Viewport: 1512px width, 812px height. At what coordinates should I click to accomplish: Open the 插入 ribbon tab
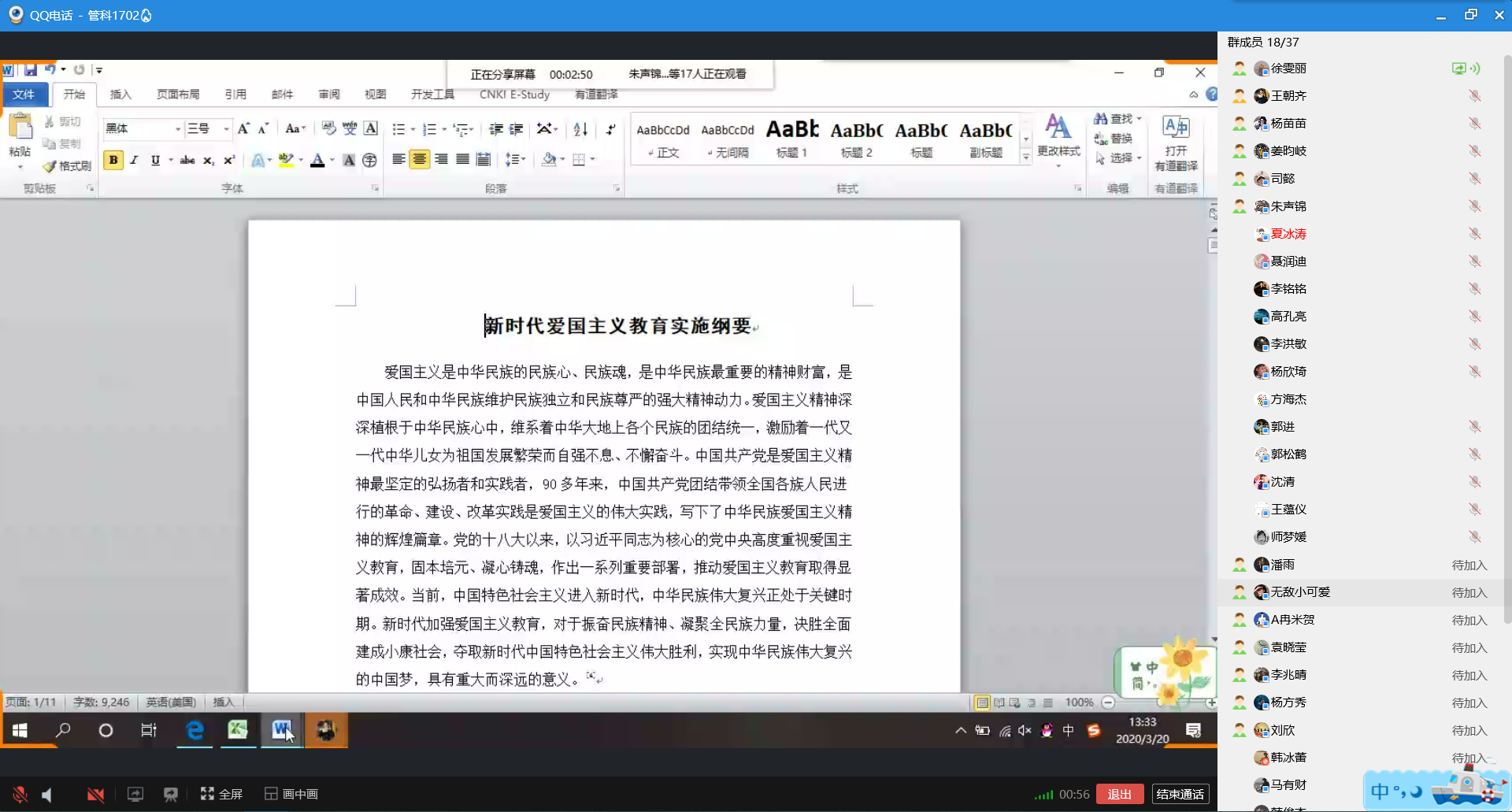120,95
